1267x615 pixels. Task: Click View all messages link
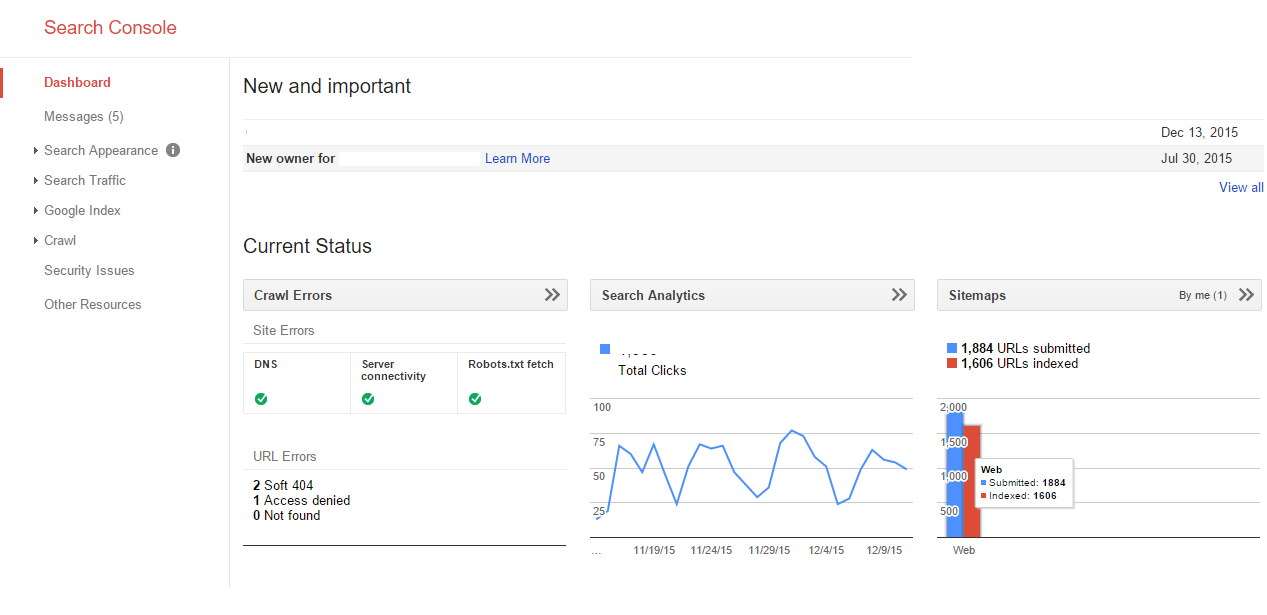coord(1241,187)
